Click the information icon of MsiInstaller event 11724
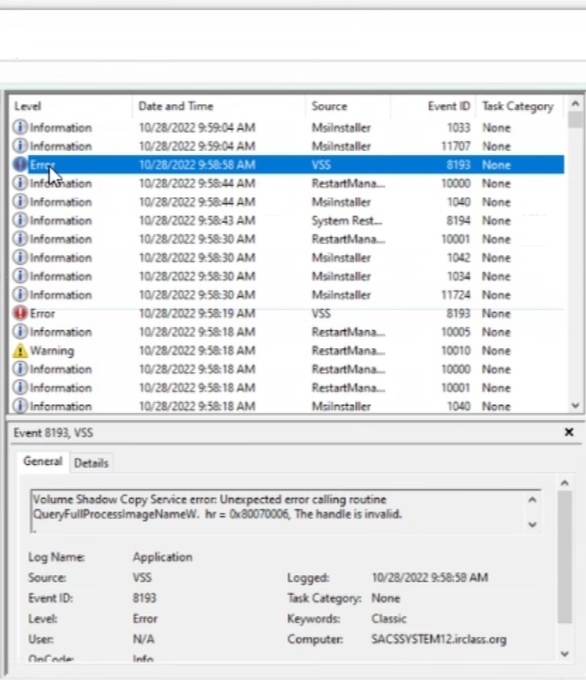586x680 pixels. point(20,295)
